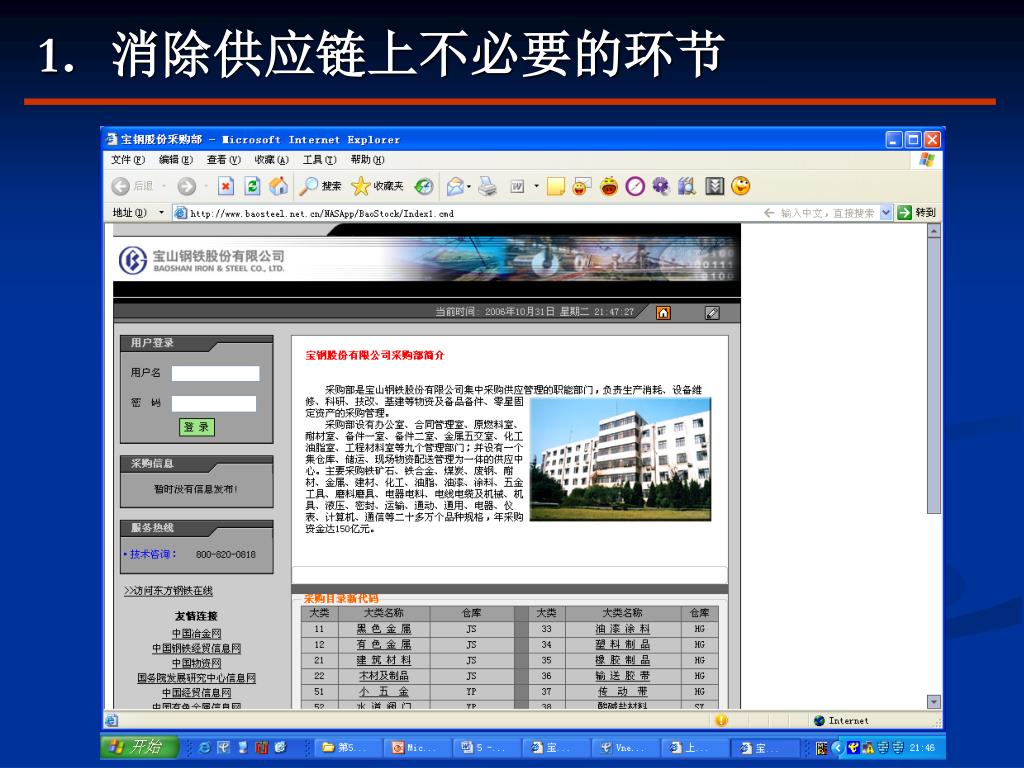Open the 输入中文 search box dropdown

coord(886,212)
